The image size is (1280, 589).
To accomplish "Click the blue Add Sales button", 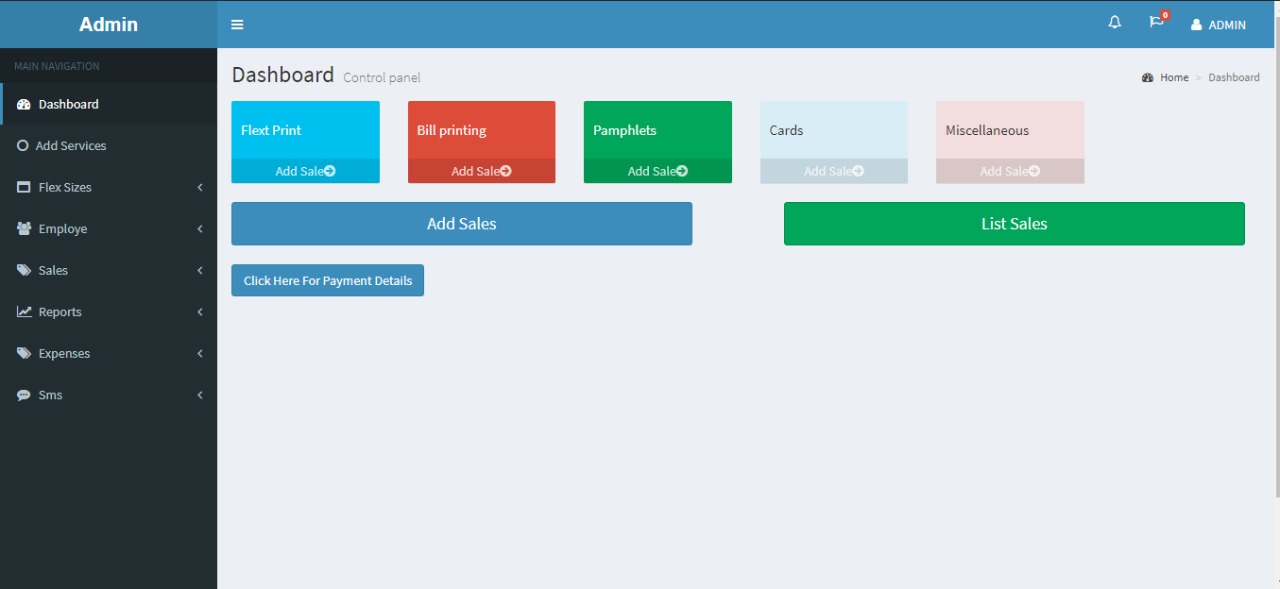I will pos(461,224).
